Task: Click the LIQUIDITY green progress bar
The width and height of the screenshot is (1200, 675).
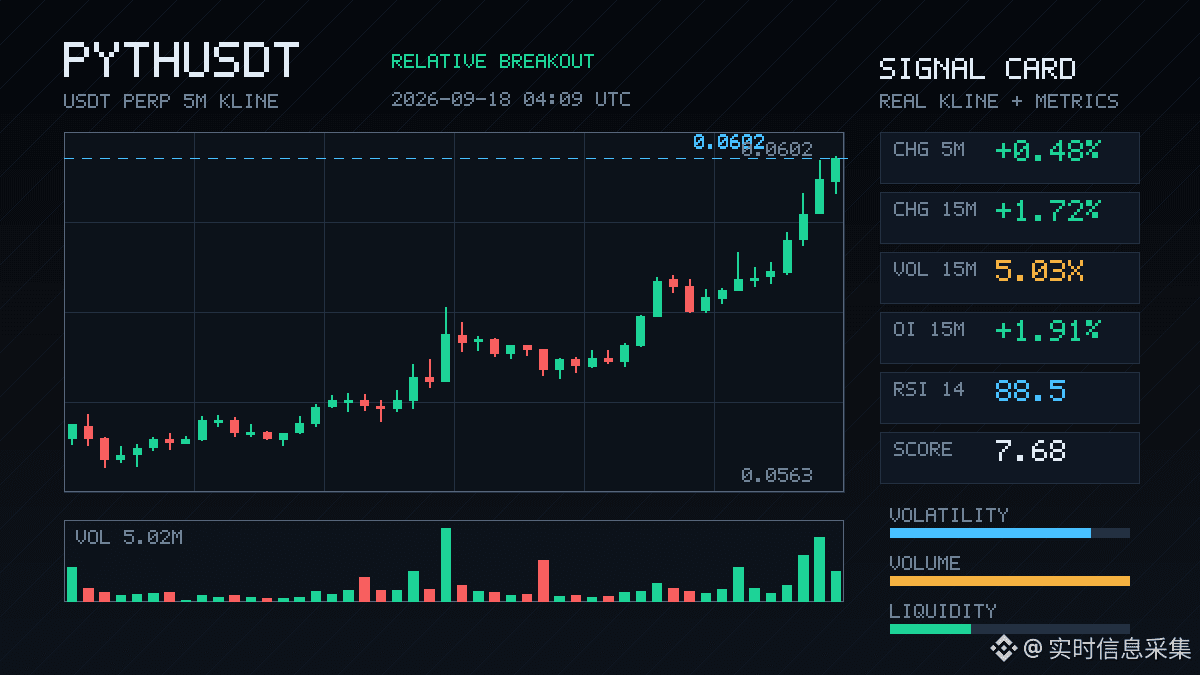Action: pos(930,629)
